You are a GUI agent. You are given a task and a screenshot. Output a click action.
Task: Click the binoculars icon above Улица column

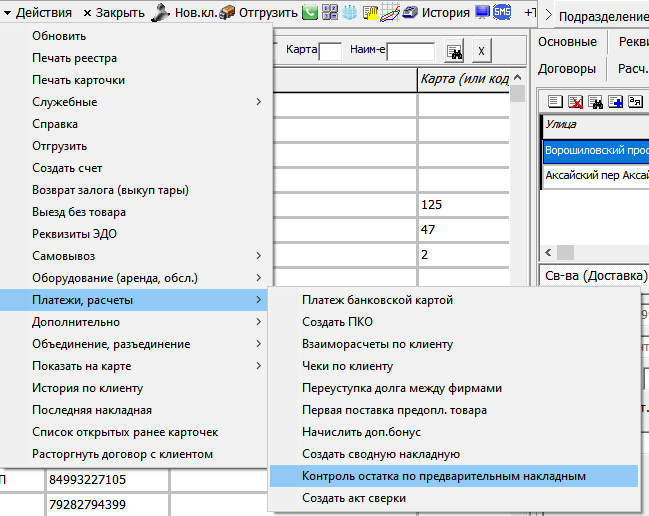596,101
